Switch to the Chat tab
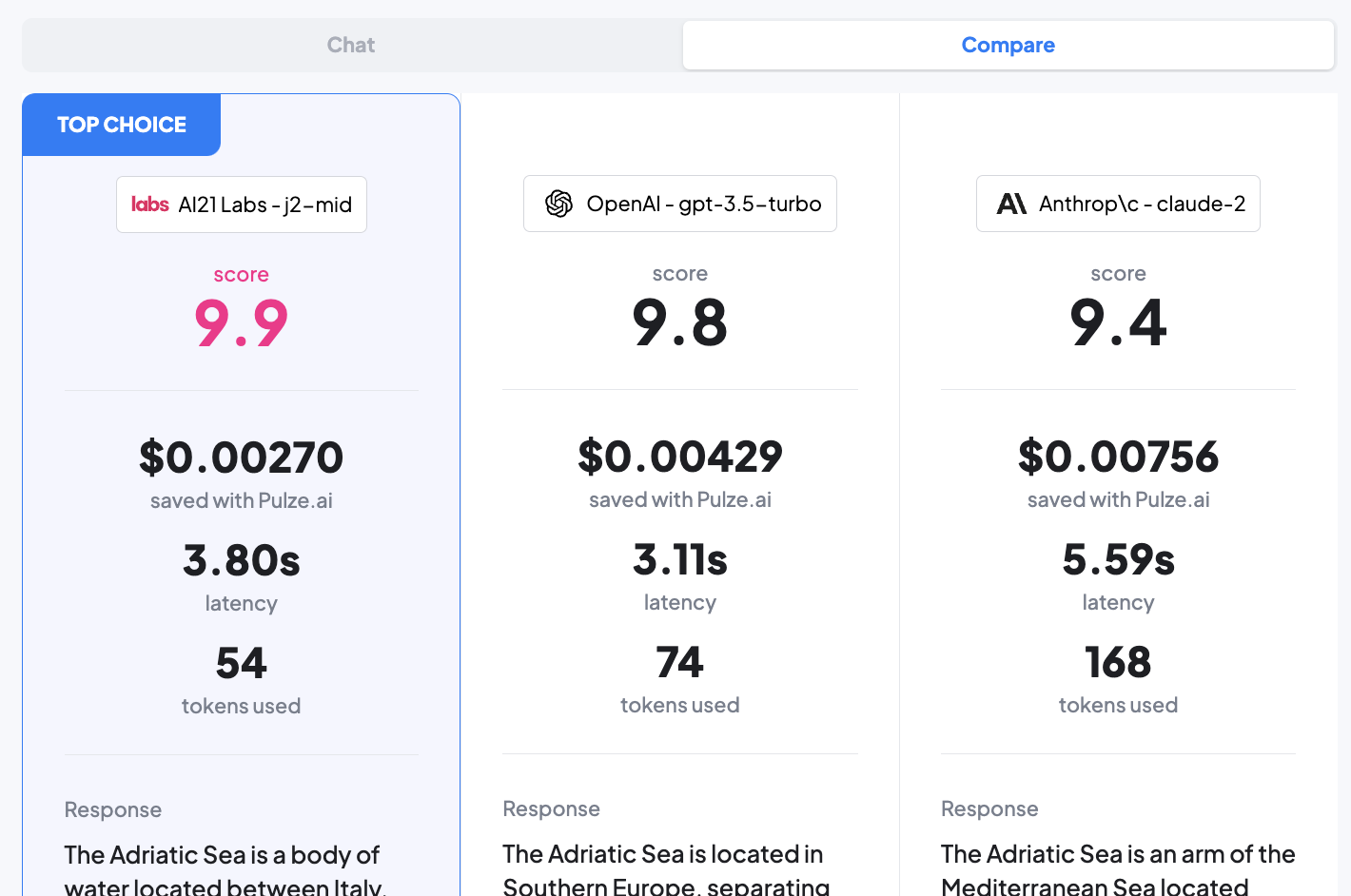The width and height of the screenshot is (1351, 896). click(351, 45)
